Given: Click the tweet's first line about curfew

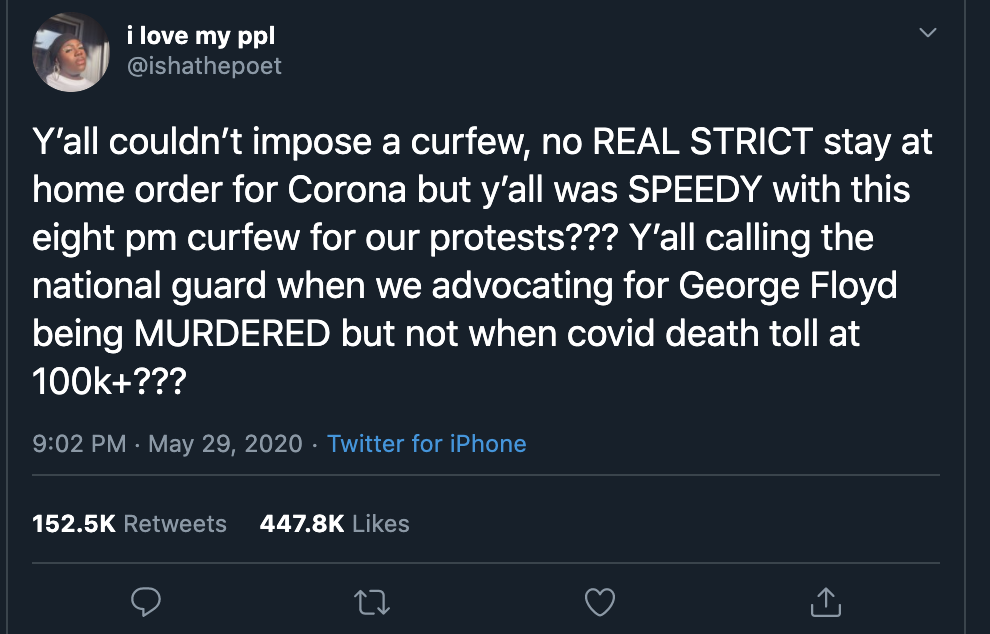Looking at the screenshot, I should [482, 141].
